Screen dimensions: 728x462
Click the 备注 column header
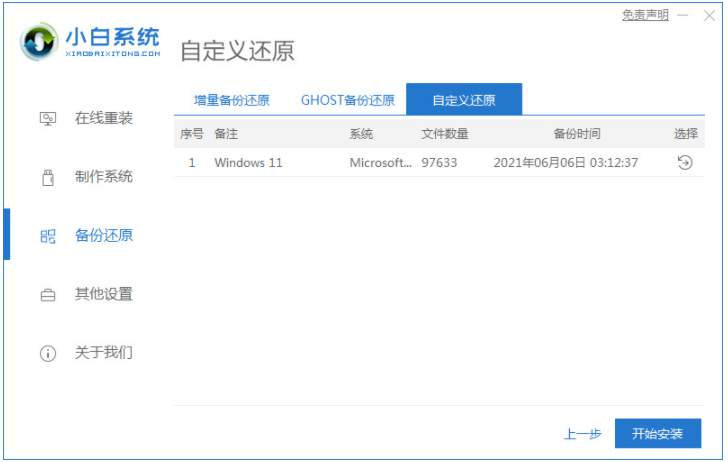pos(226,134)
